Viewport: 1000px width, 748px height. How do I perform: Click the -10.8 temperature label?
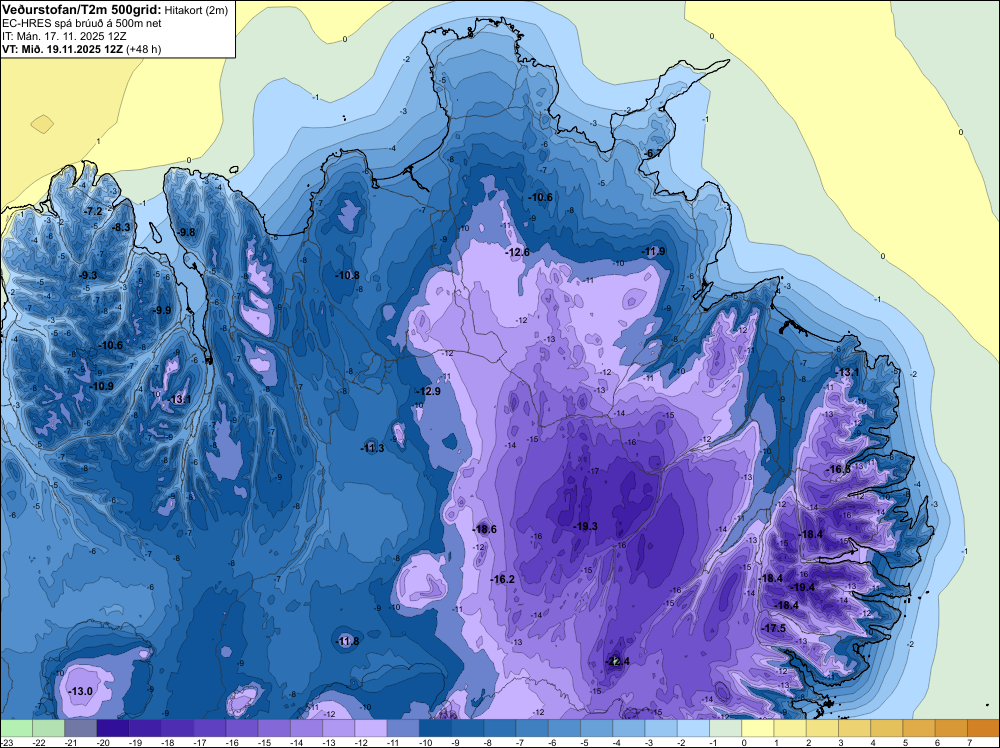(x=347, y=275)
